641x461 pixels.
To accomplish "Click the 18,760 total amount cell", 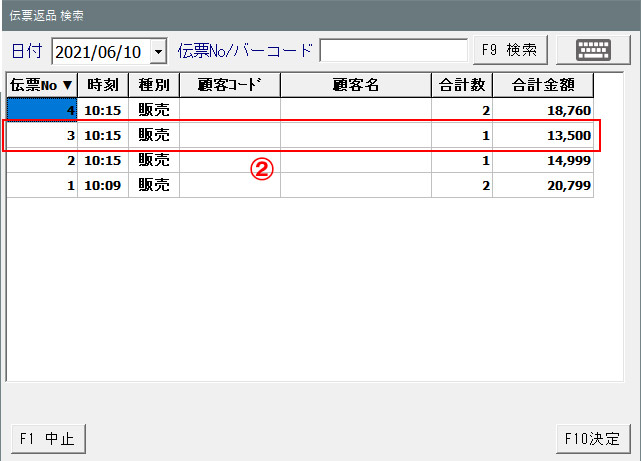I will pyautogui.click(x=543, y=109).
